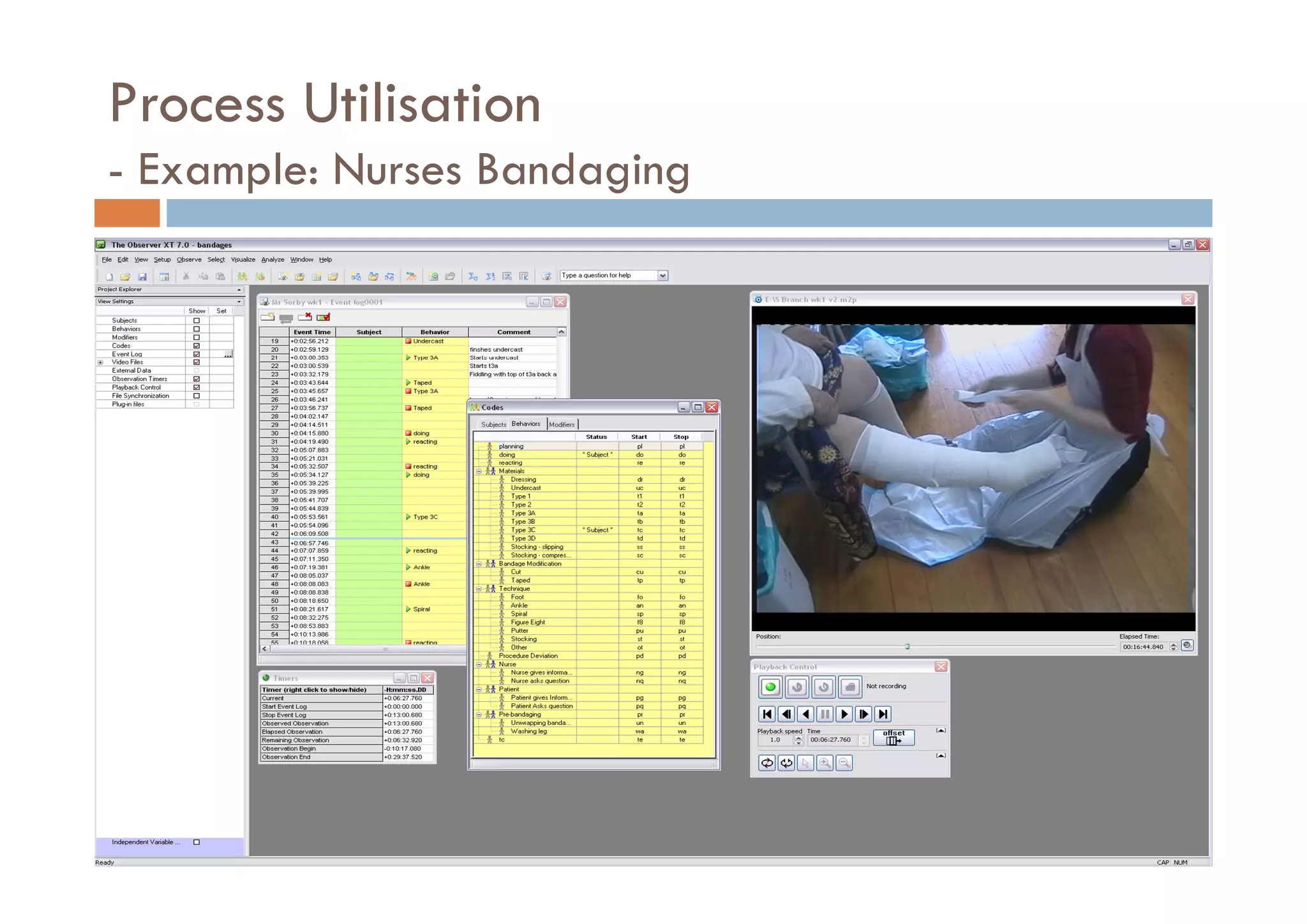This screenshot has width=1307, height=924.
Task: Jump to end of video
Action: tap(882, 714)
